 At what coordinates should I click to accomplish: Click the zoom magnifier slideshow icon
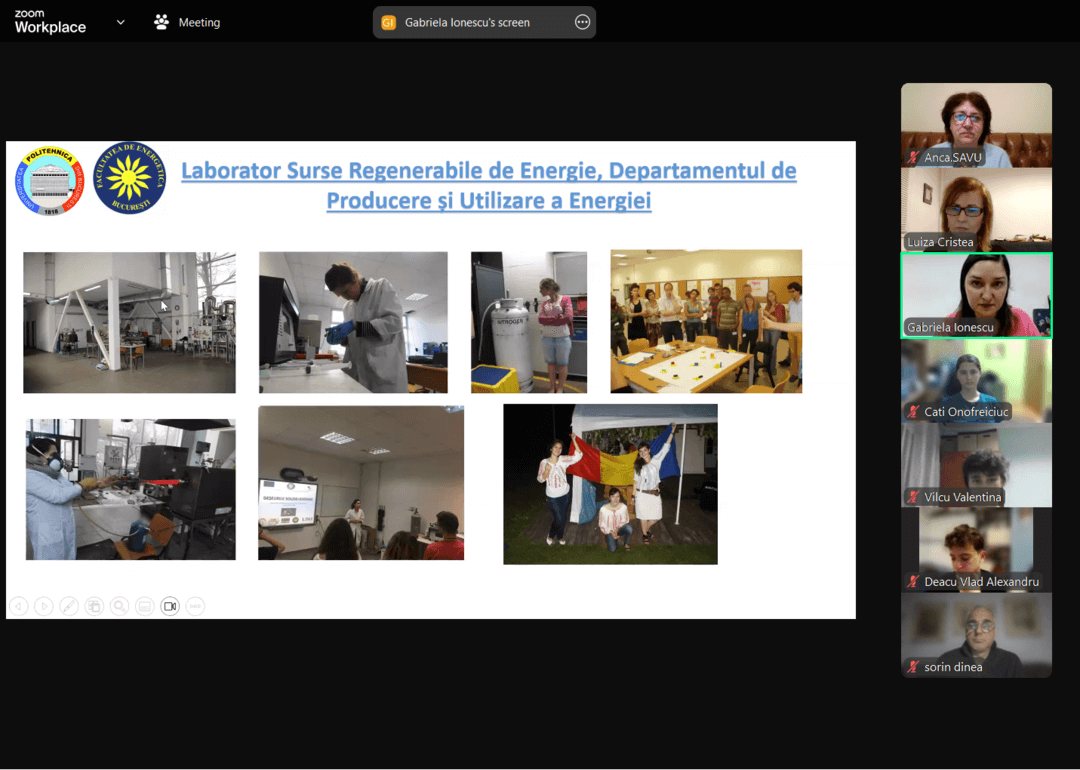pyautogui.click(x=120, y=606)
